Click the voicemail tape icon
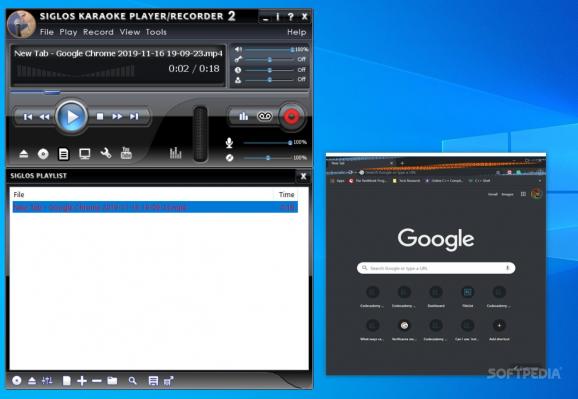 point(265,117)
